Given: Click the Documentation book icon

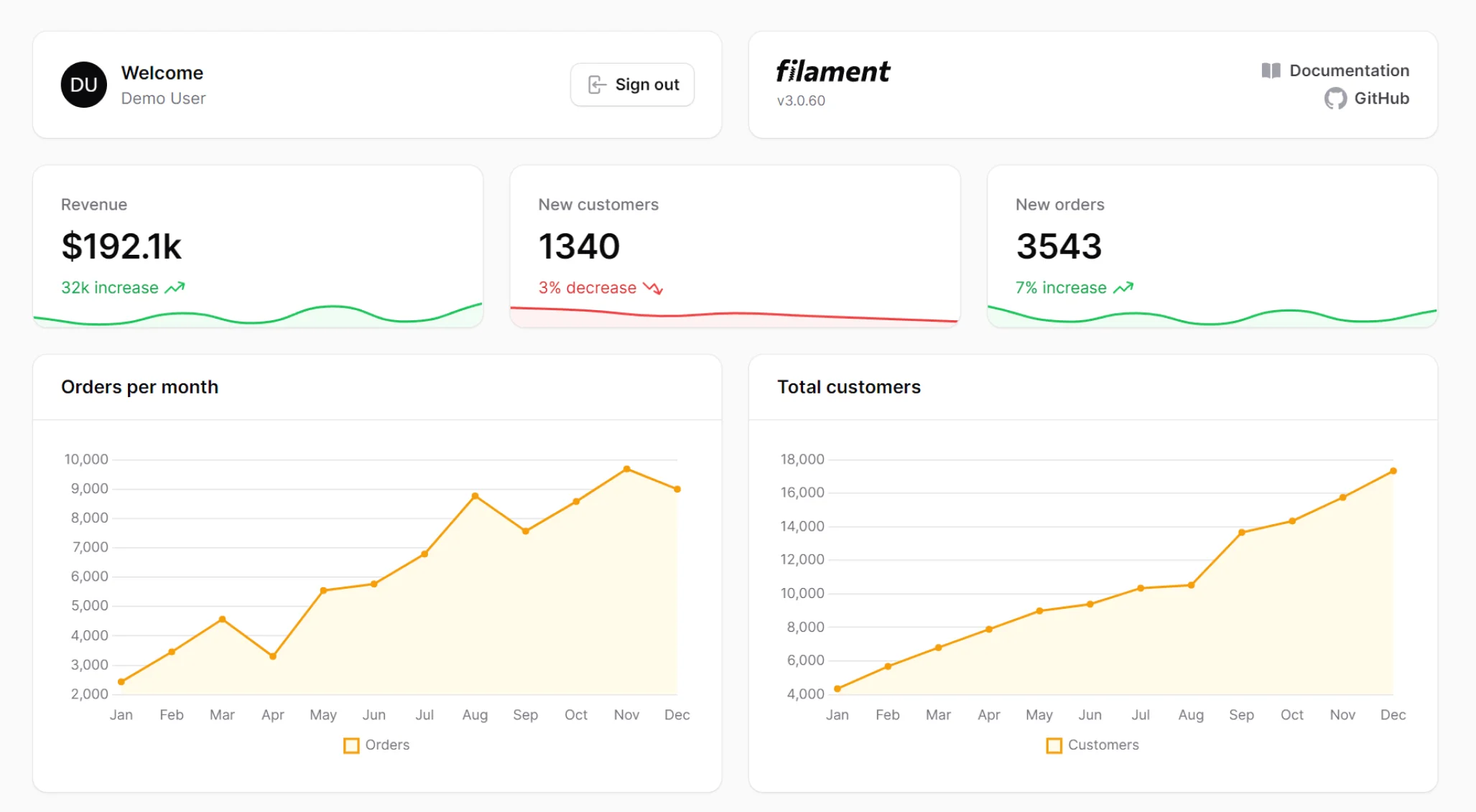Looking at the screenshot, I should point(1270,70).
